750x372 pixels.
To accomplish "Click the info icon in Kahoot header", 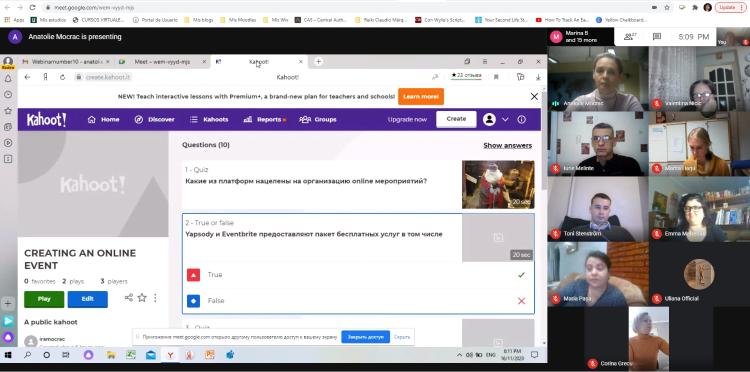I will (521, 120).
